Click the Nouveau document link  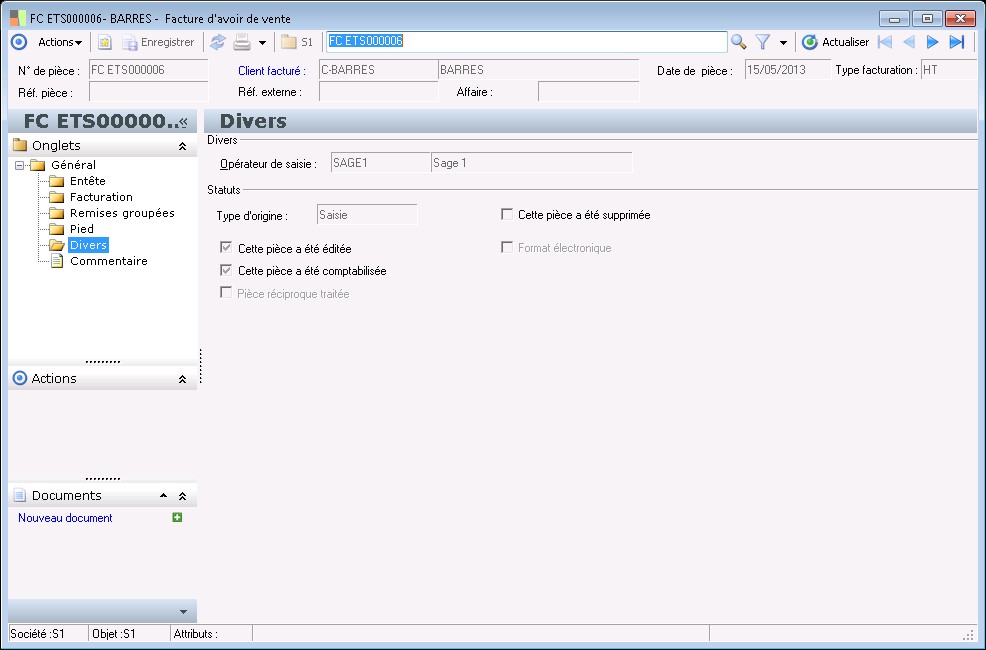[x=65, y=518]
